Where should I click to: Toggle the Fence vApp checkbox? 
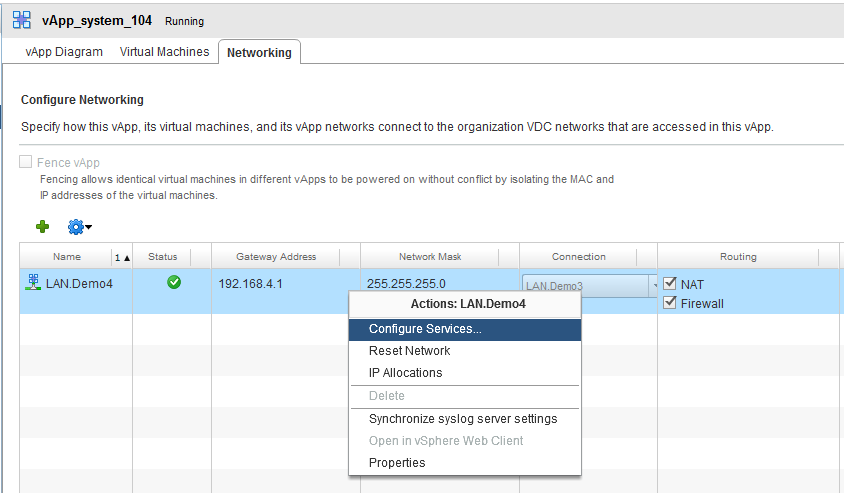coord(25,161)
